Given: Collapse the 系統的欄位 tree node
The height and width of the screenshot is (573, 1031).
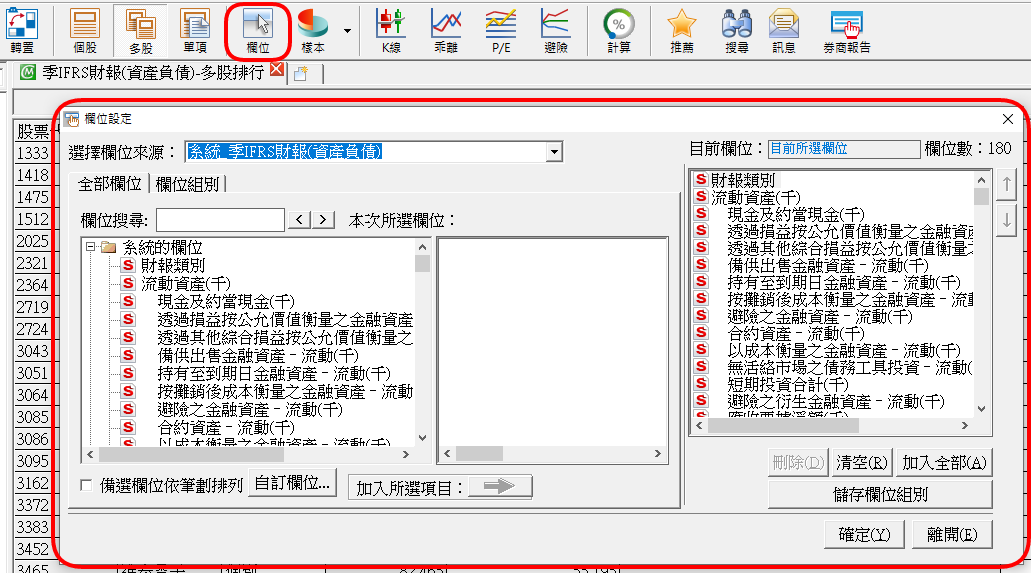Looking at the screenshot, I should click(90, 248).
